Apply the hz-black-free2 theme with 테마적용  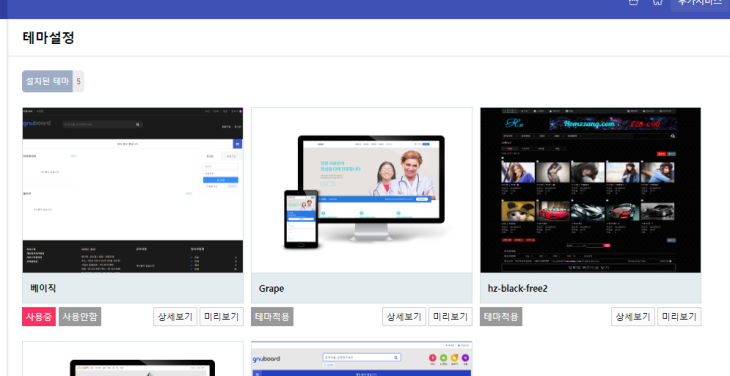[x=501, y=316]
